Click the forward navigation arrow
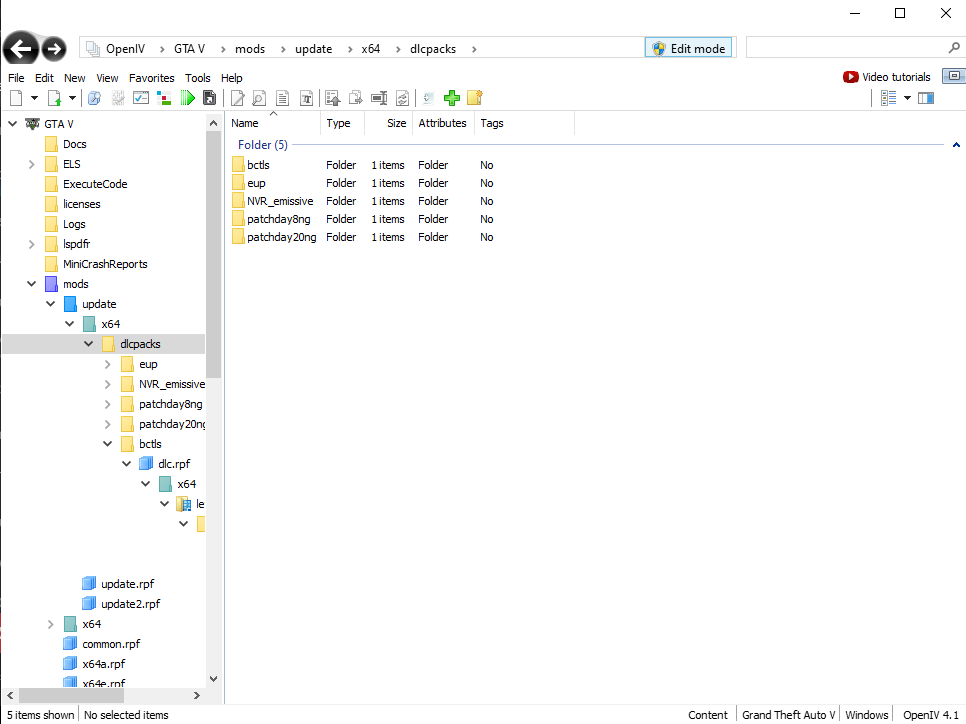 pos(54,49)
